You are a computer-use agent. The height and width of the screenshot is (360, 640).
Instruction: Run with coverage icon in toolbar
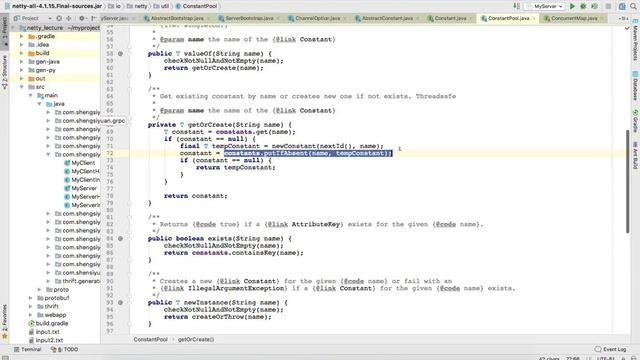[594, 6]
